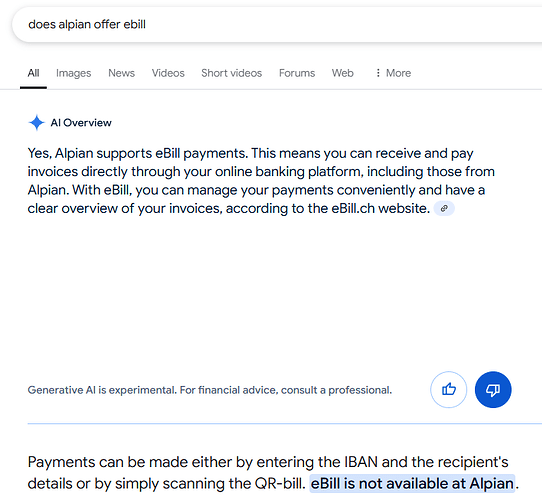
Task: Click the three-dot More icon
Action: pyautogui.click(x=378, y=73)
